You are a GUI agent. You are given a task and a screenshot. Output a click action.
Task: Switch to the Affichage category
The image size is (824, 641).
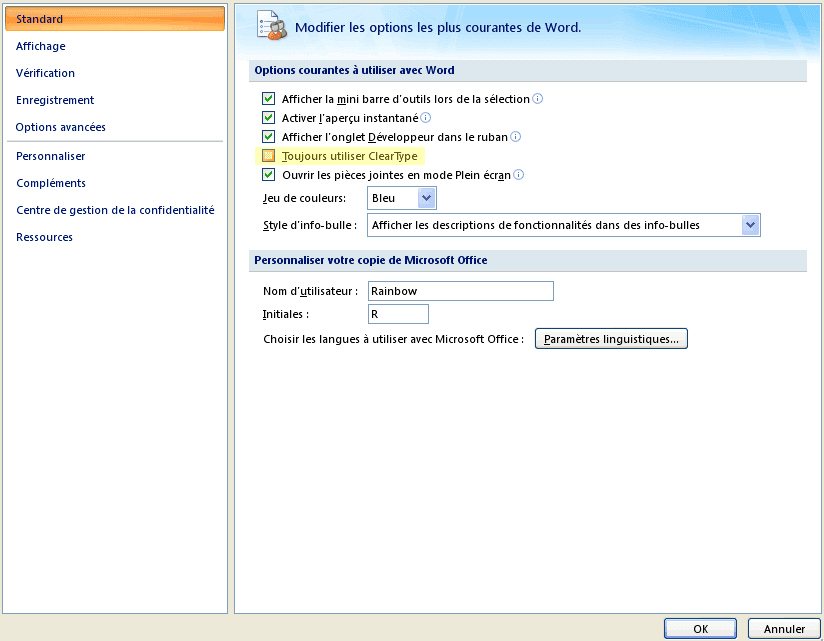click(x=40, y=46)
